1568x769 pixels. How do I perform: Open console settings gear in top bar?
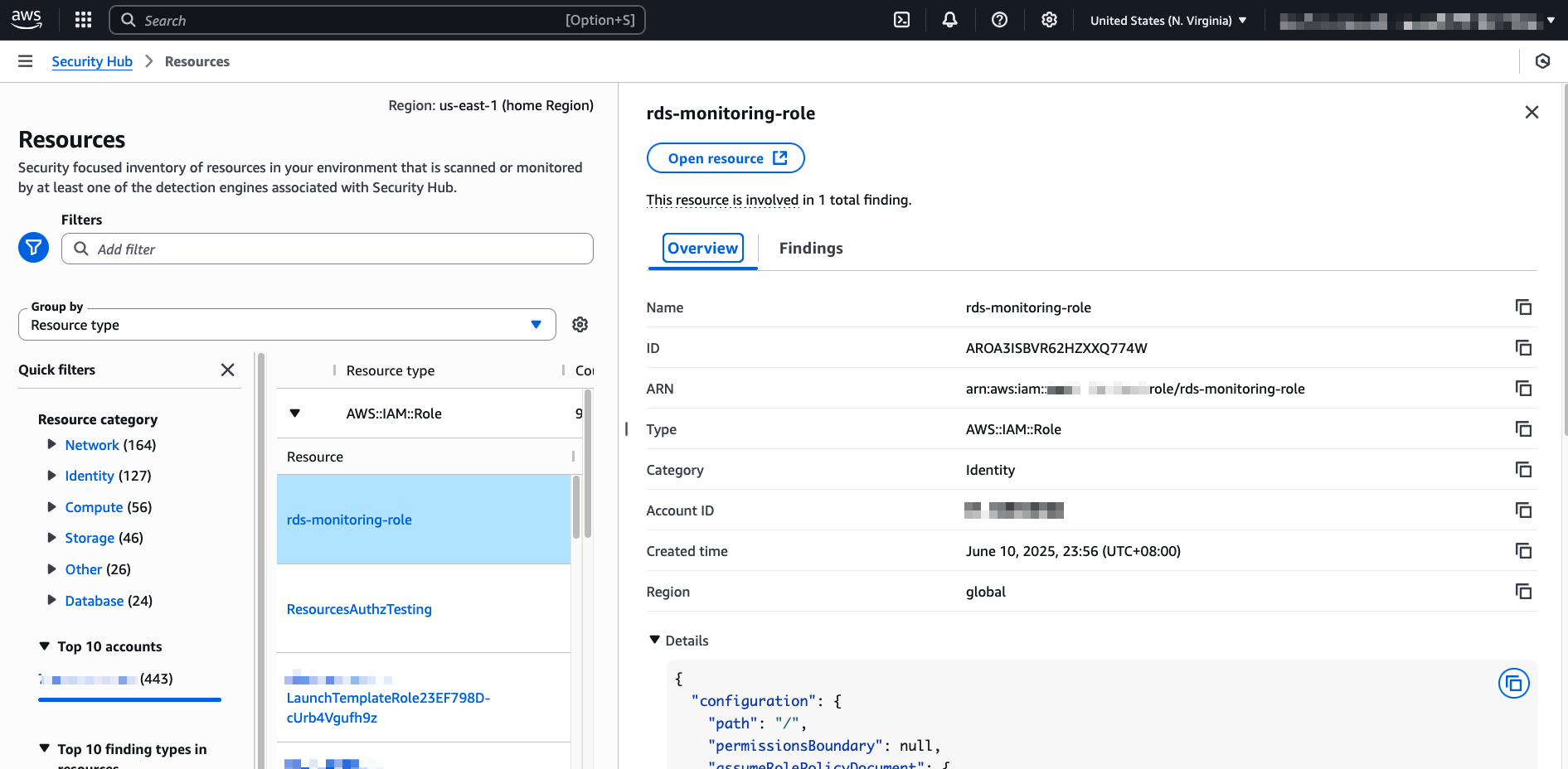(x=1049, y=20)
